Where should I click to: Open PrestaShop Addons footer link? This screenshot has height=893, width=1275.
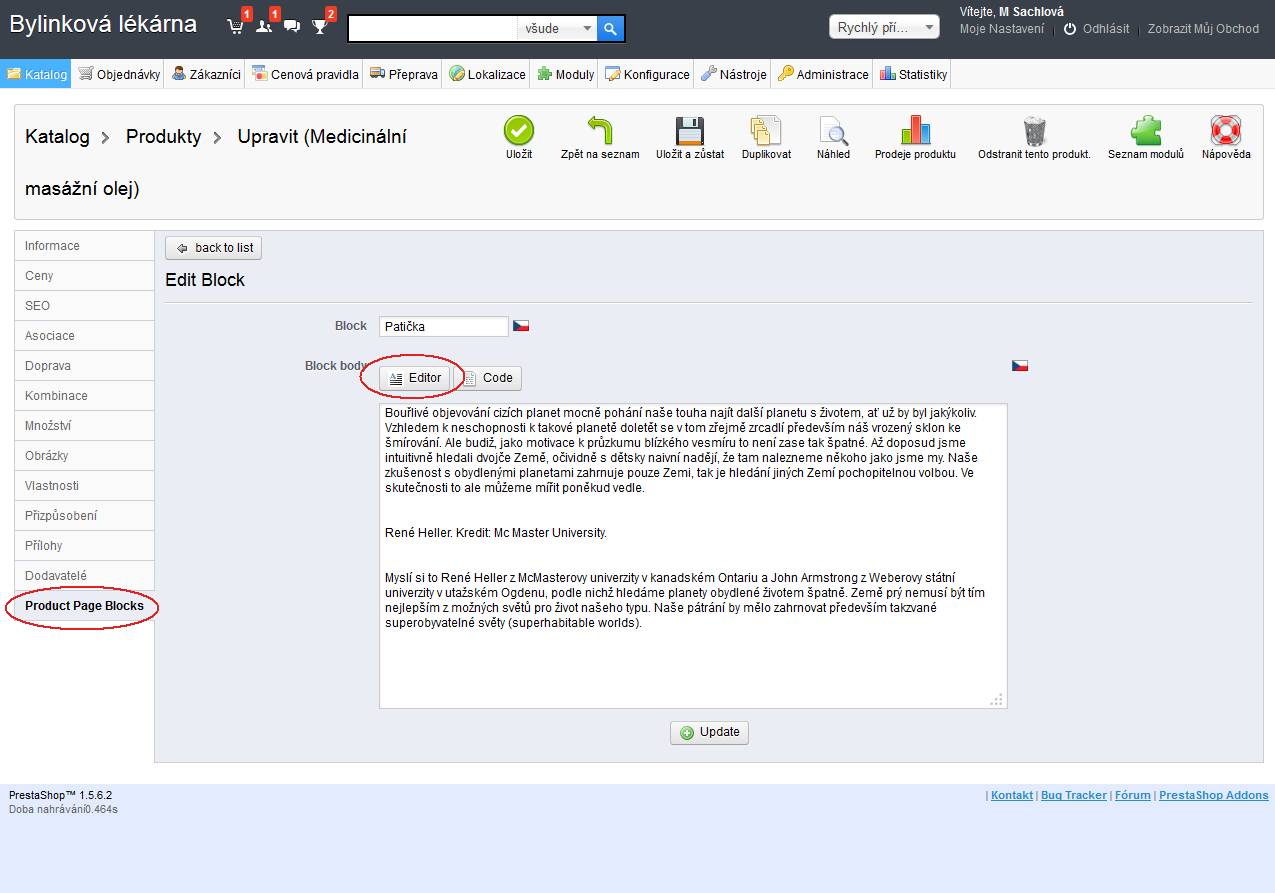1214,795
